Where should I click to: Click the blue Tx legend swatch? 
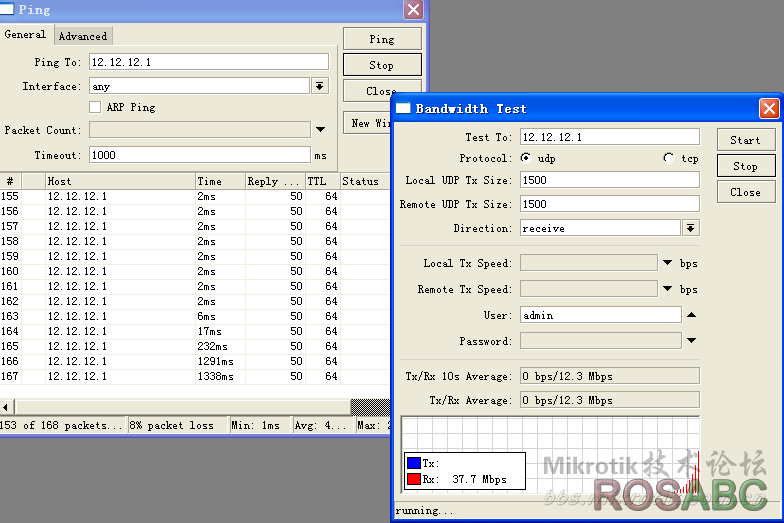(414, 463)
